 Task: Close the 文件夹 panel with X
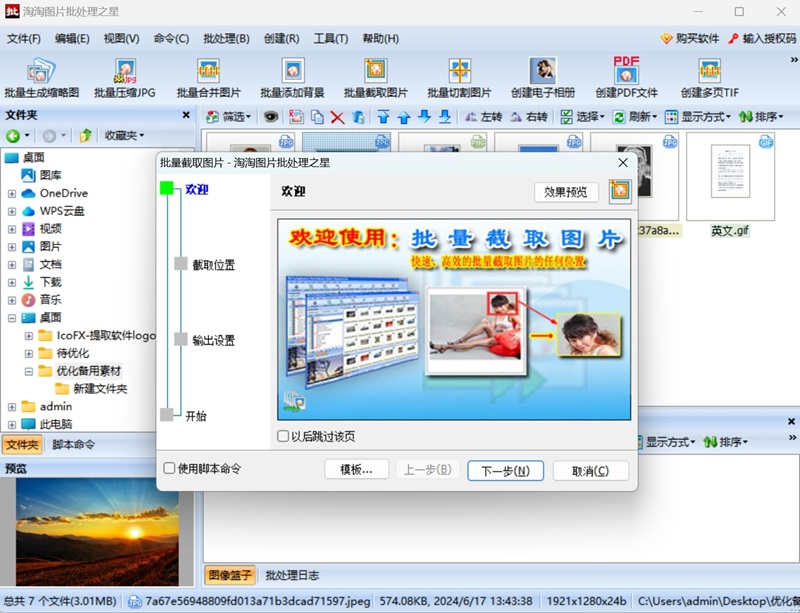coord(186,115)
